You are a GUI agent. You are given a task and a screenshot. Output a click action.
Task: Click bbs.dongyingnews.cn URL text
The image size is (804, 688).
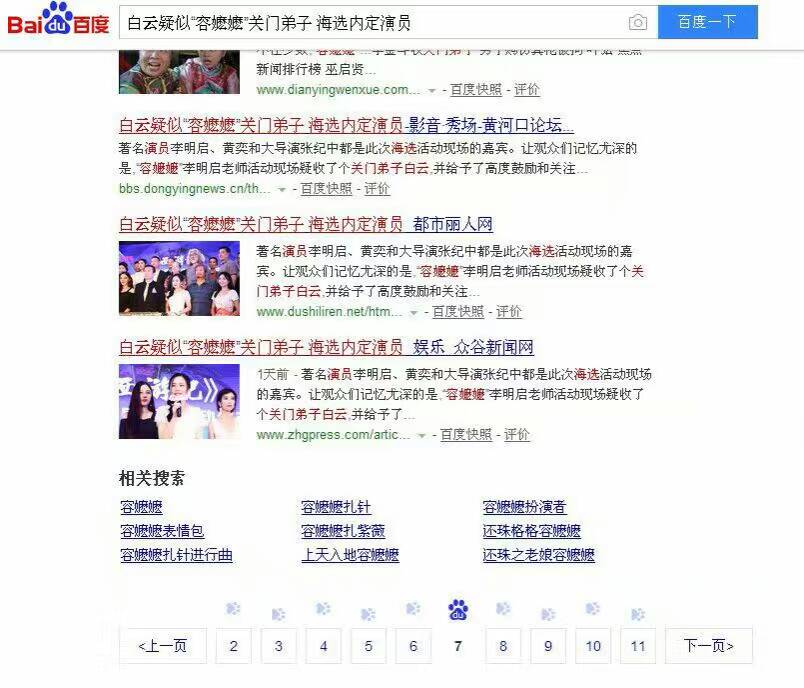pyautogui.click(x=195, y=189)
